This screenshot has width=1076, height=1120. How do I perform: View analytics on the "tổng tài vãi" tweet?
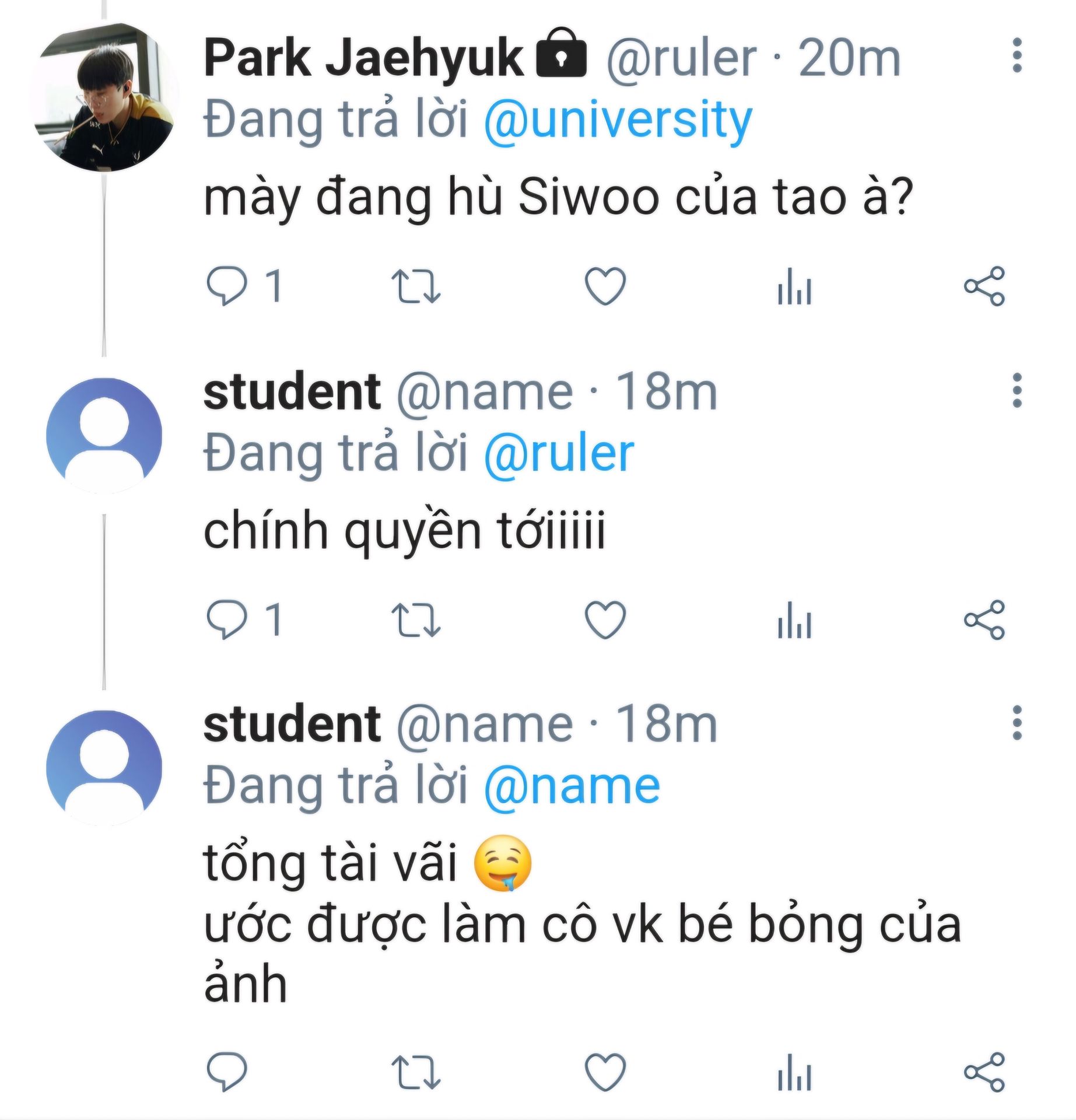tap(794, 1072)
